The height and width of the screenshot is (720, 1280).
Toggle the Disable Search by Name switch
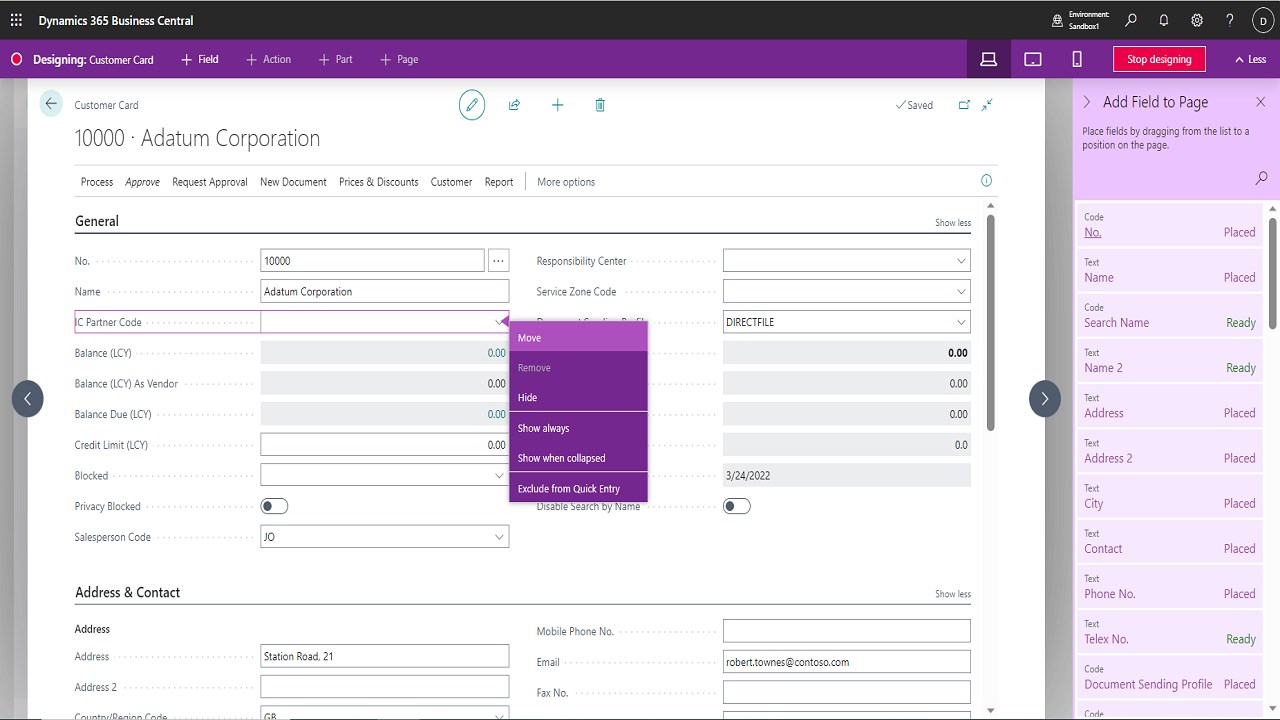[737, 506]
